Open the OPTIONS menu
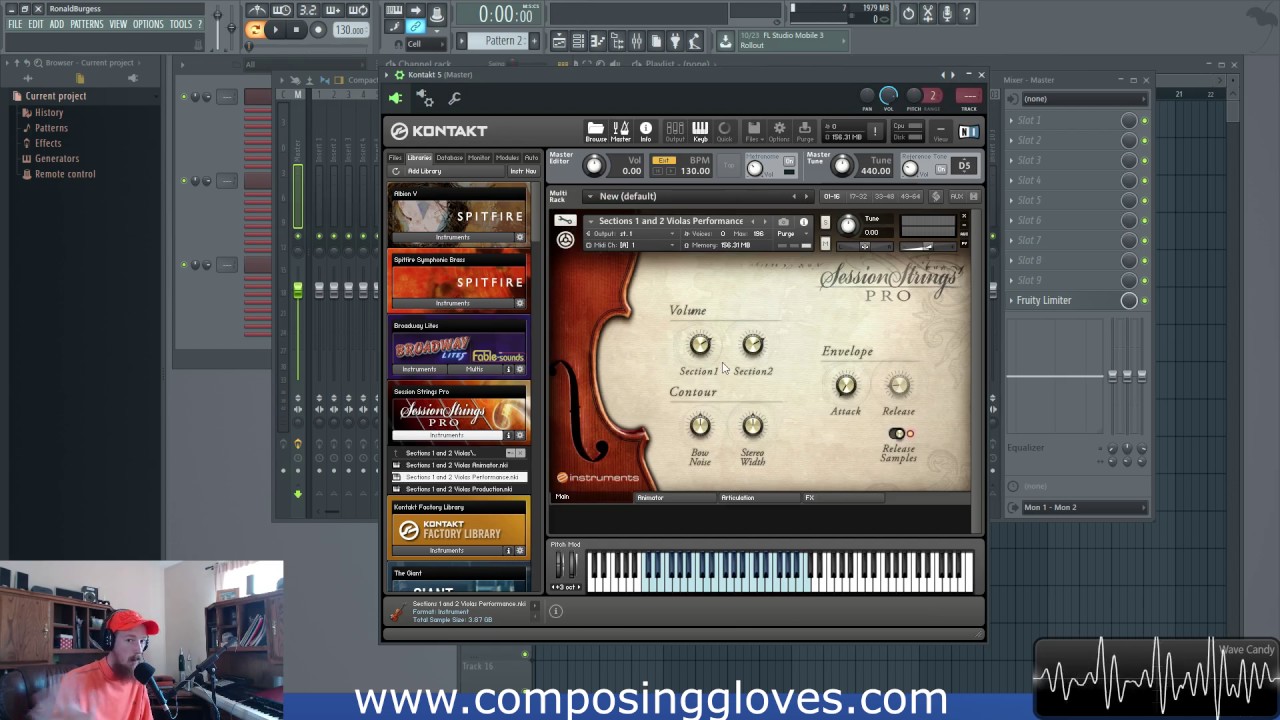The image size is (1280, 720). click(x=148, y=24)
